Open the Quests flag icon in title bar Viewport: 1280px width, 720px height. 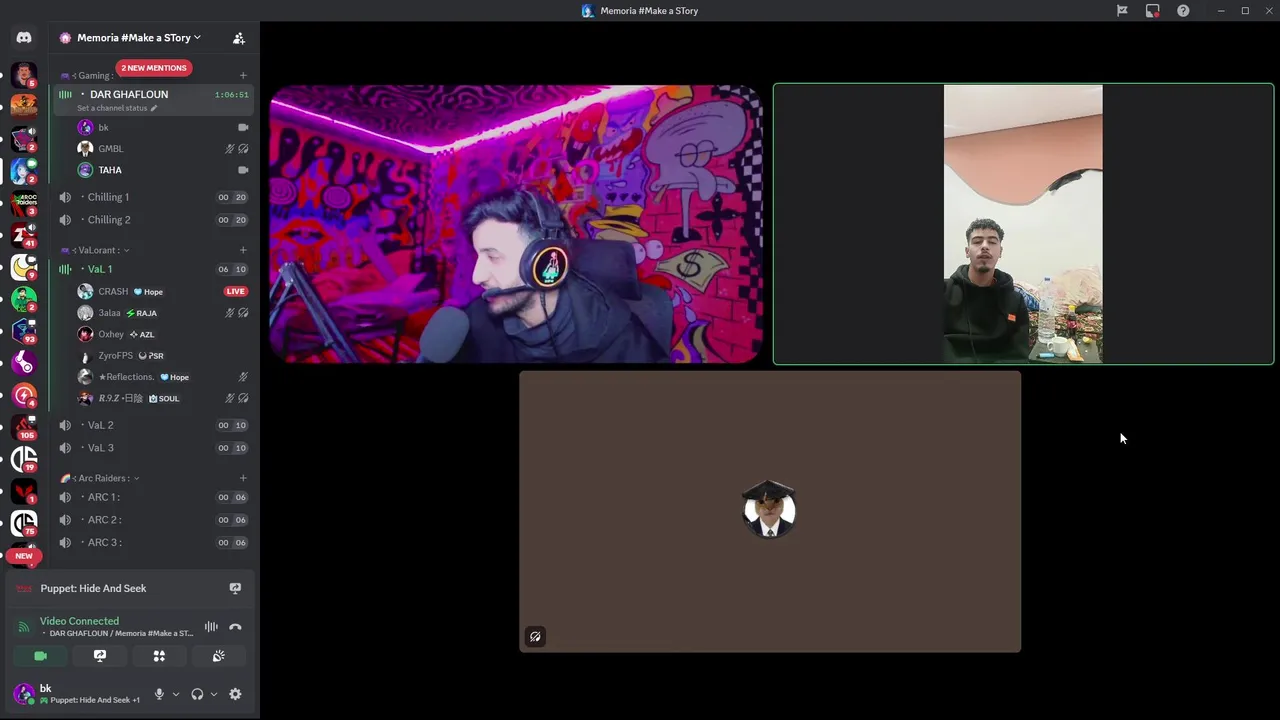click(x=1122, y=11)
